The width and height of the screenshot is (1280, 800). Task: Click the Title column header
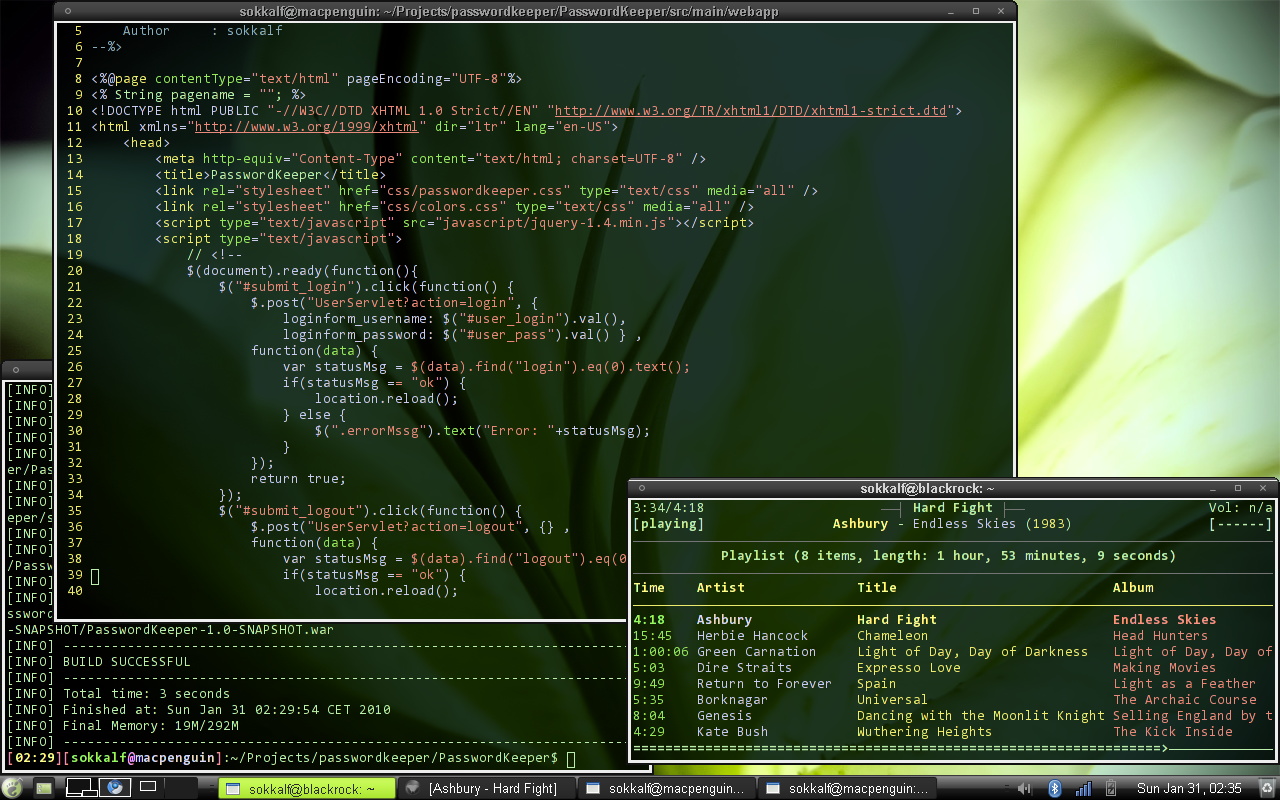877,588
